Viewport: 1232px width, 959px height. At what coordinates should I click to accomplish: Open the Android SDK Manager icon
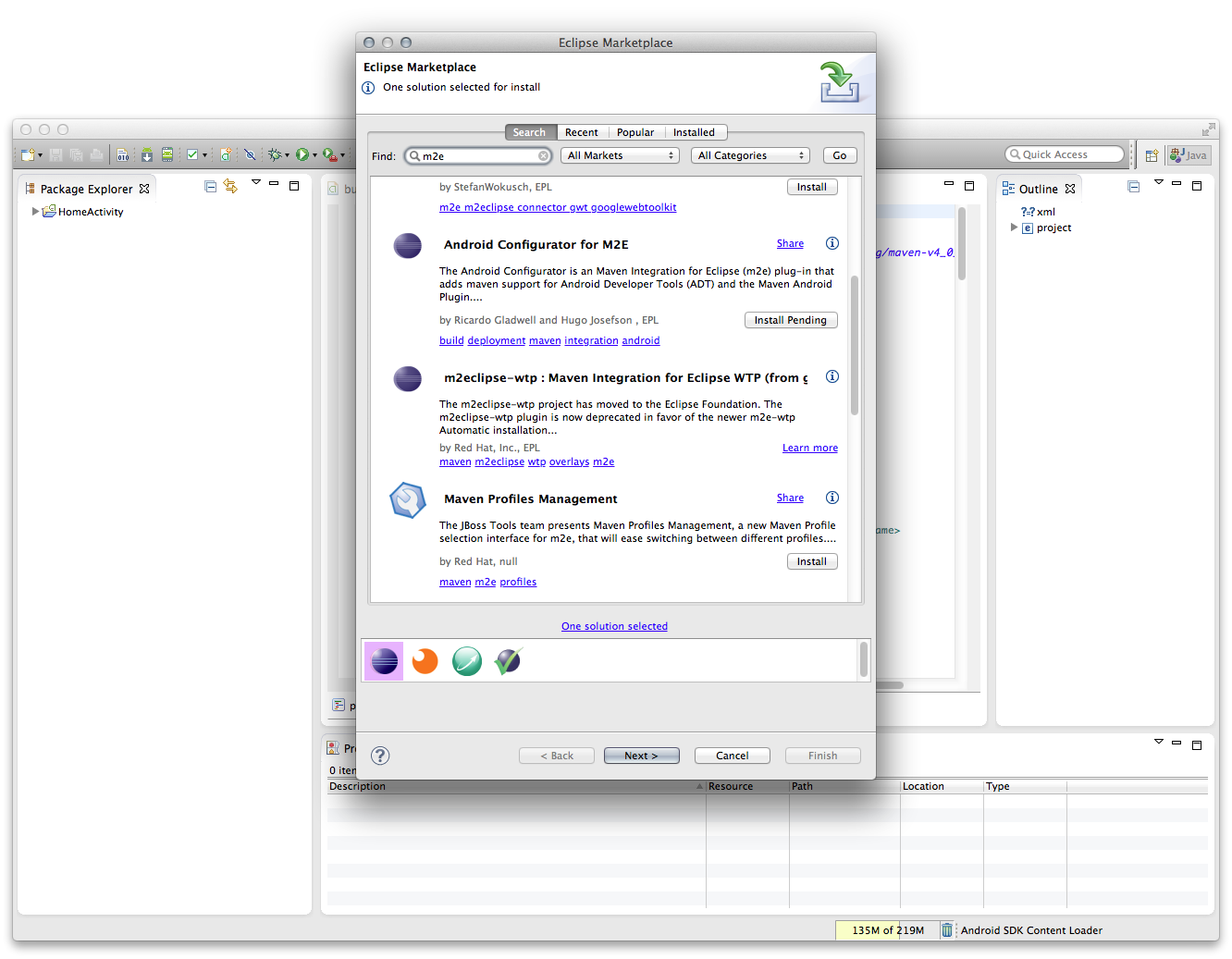[146, 154]
